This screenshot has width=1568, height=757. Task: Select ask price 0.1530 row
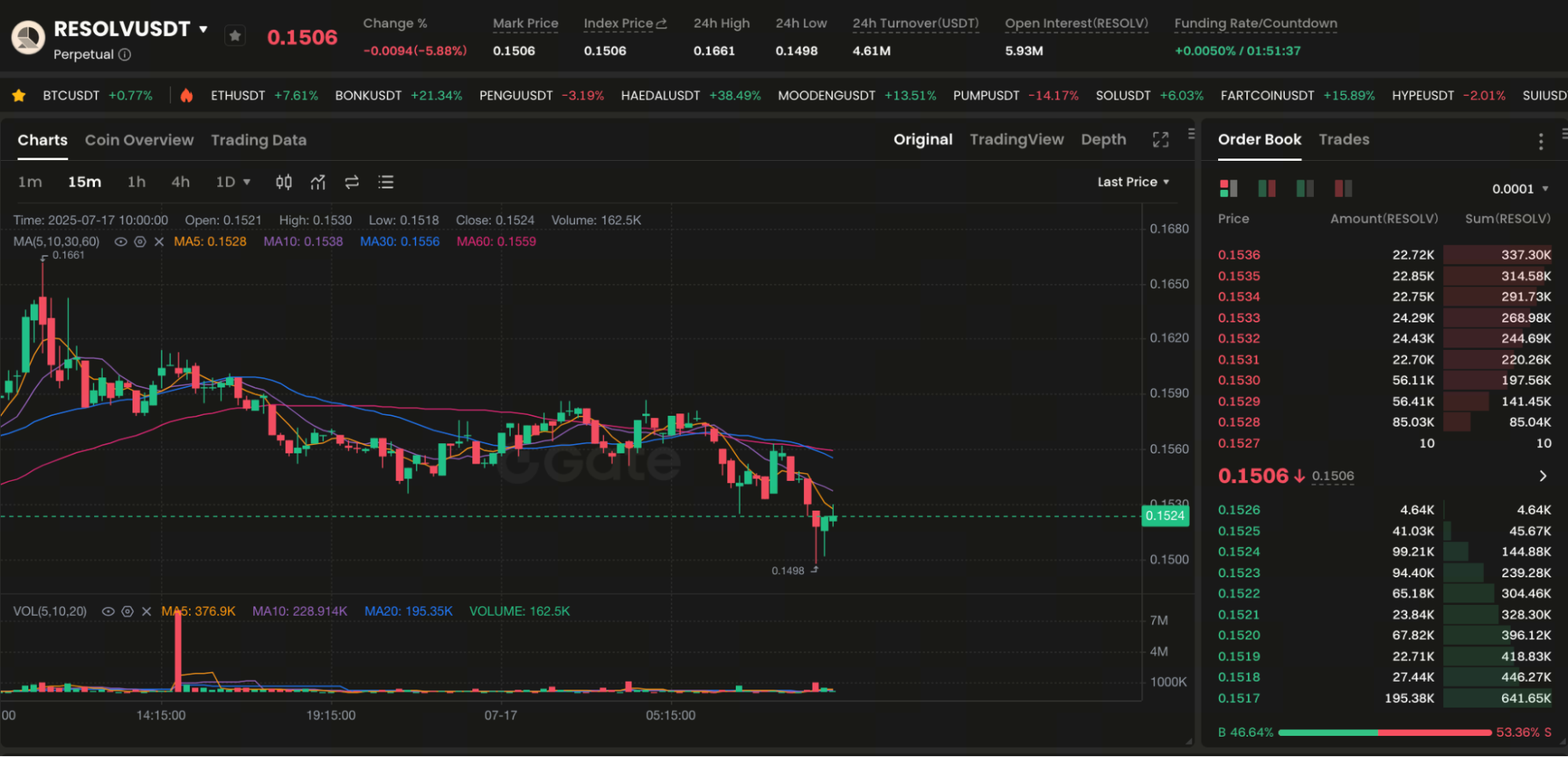click(x=1384, y=380)
